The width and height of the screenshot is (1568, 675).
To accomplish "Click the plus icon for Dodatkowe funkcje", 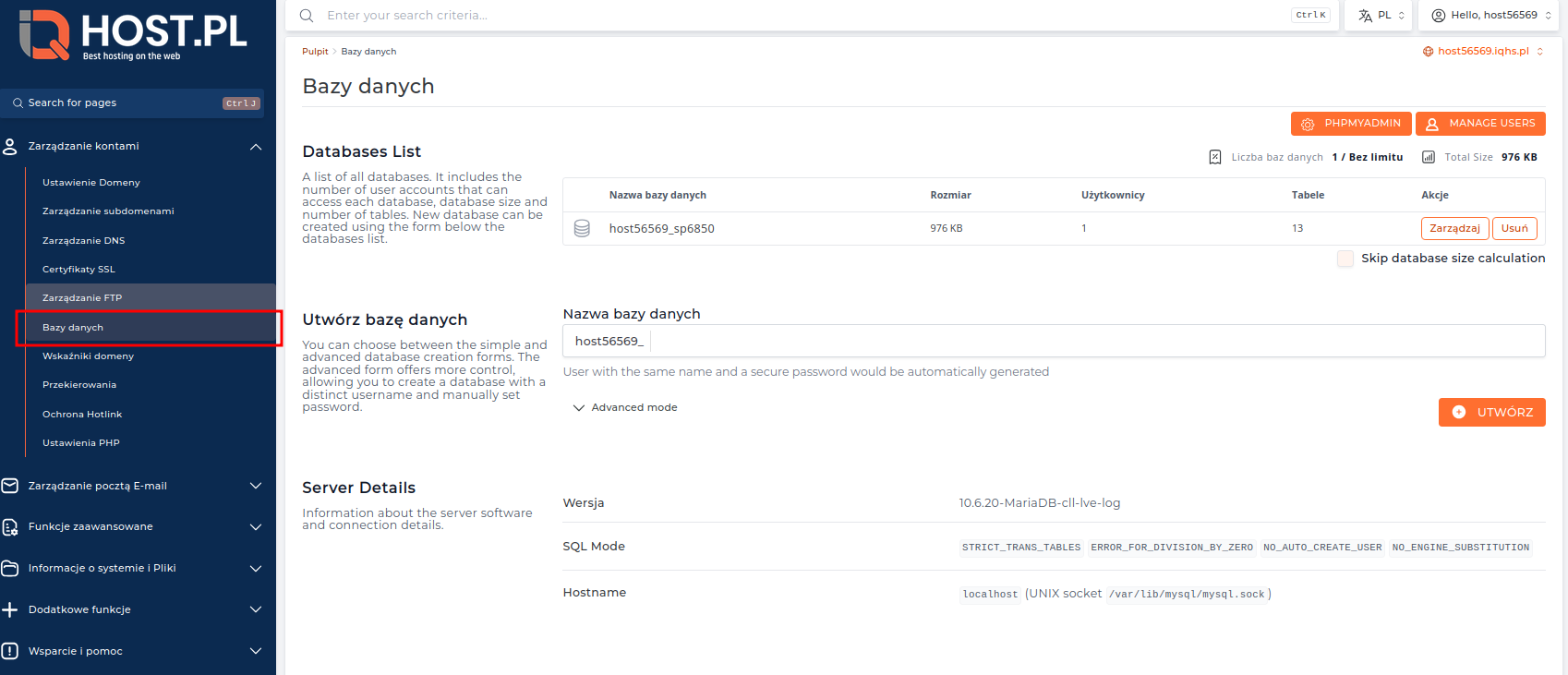I will point(10,609).
